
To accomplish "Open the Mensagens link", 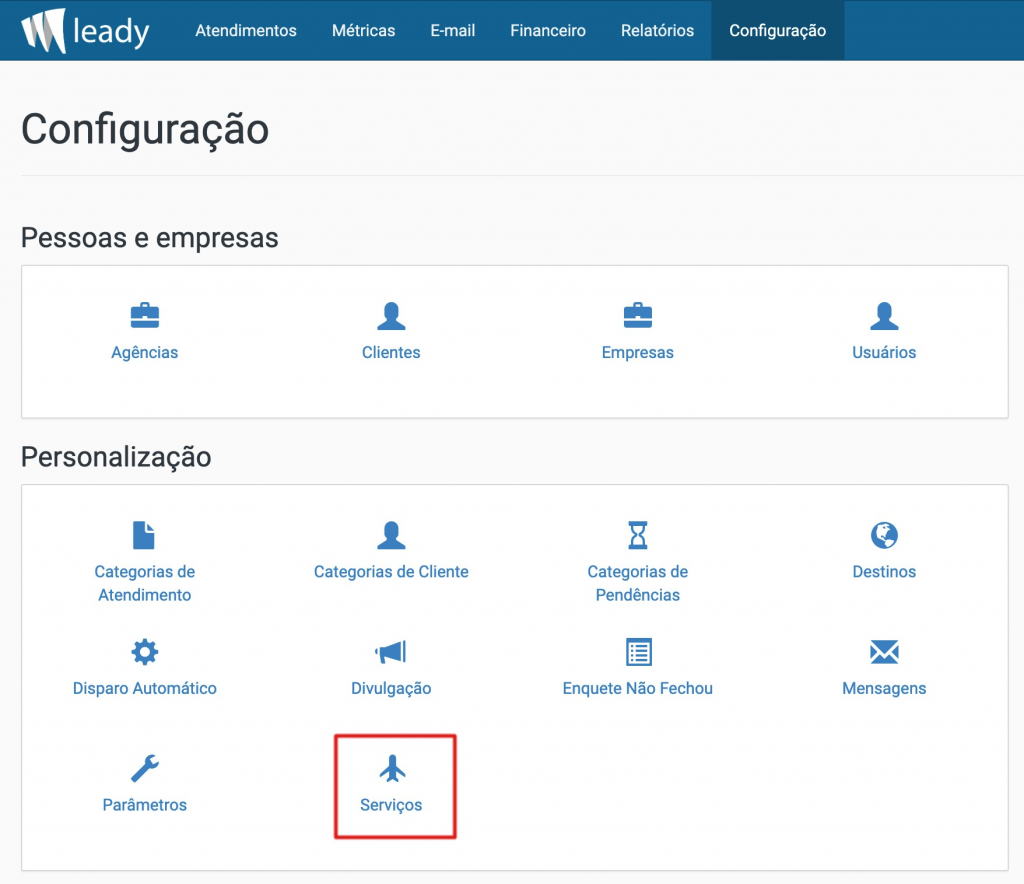I will click(884, 689).
